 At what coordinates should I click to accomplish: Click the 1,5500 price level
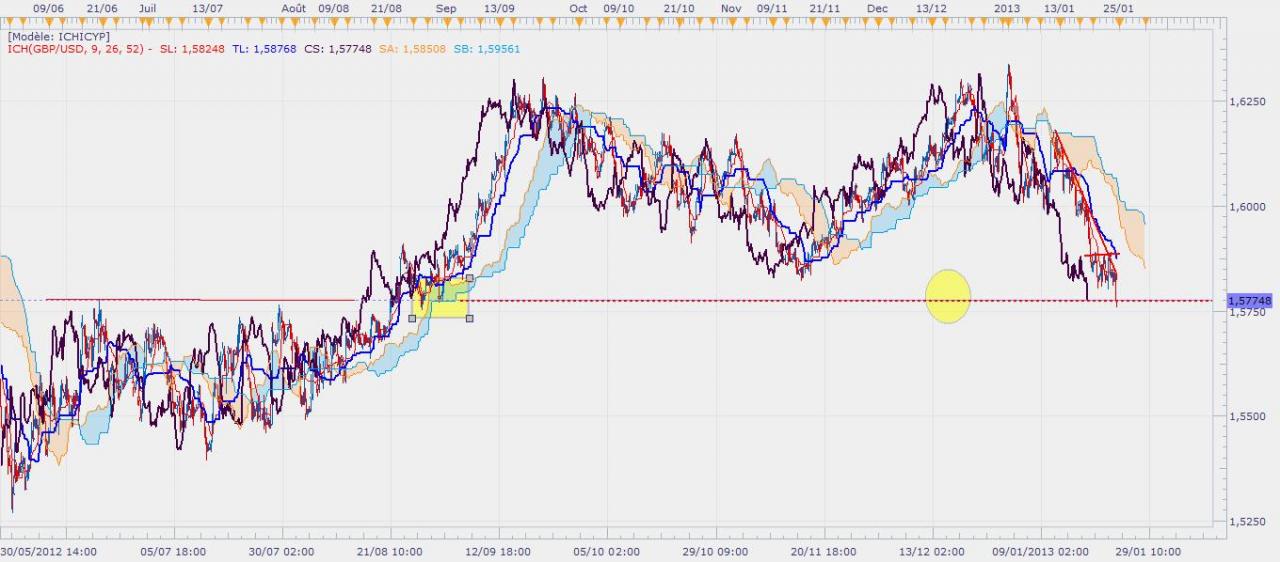pos(1246,416)
